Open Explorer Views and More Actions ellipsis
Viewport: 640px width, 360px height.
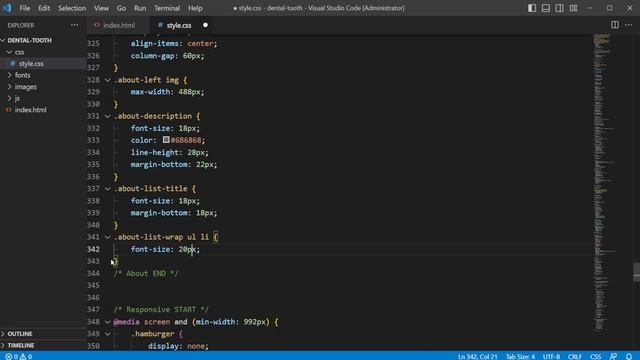click(x=74, y=25)
